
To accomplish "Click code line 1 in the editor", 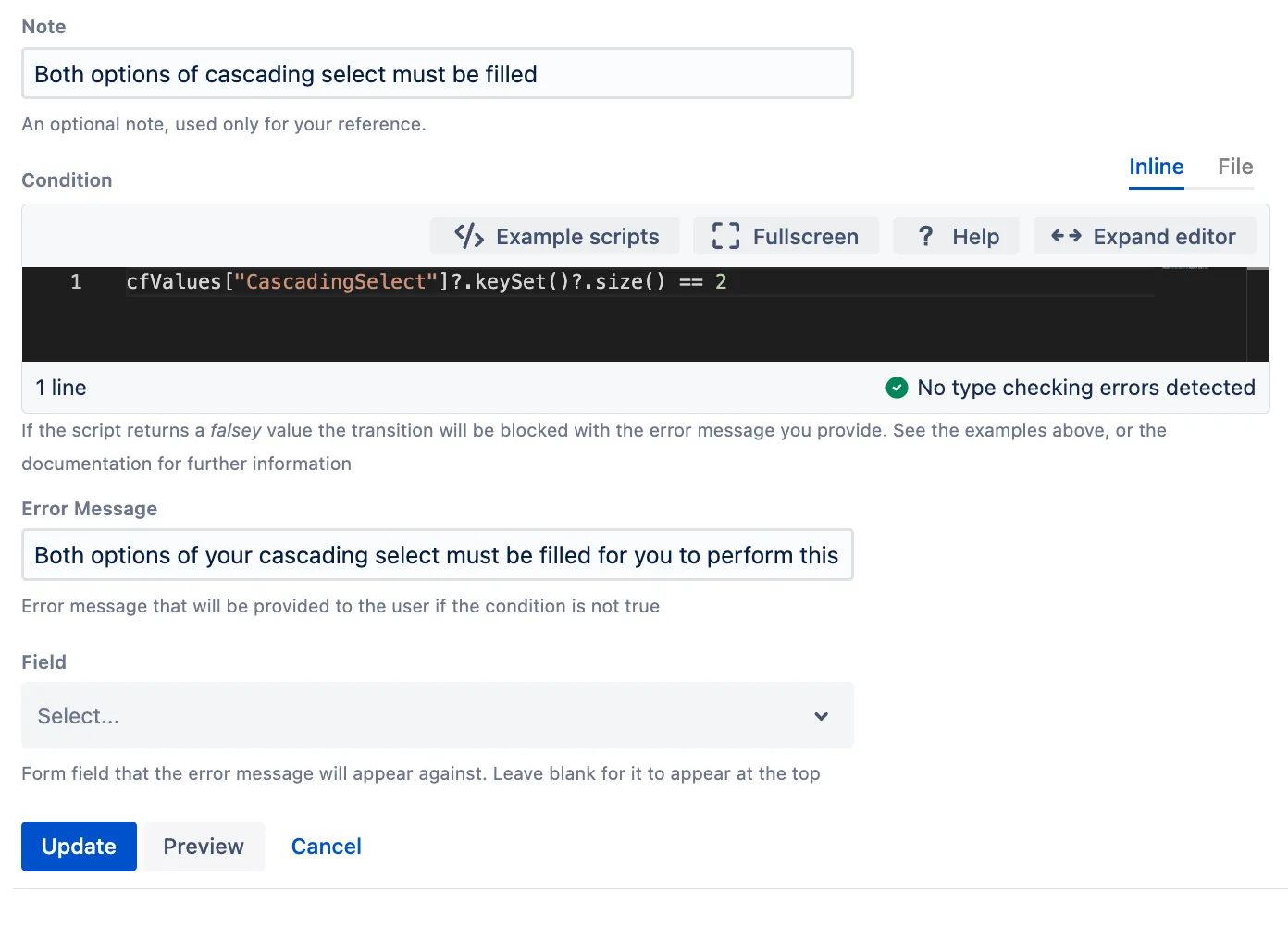I will click(427, 281).
